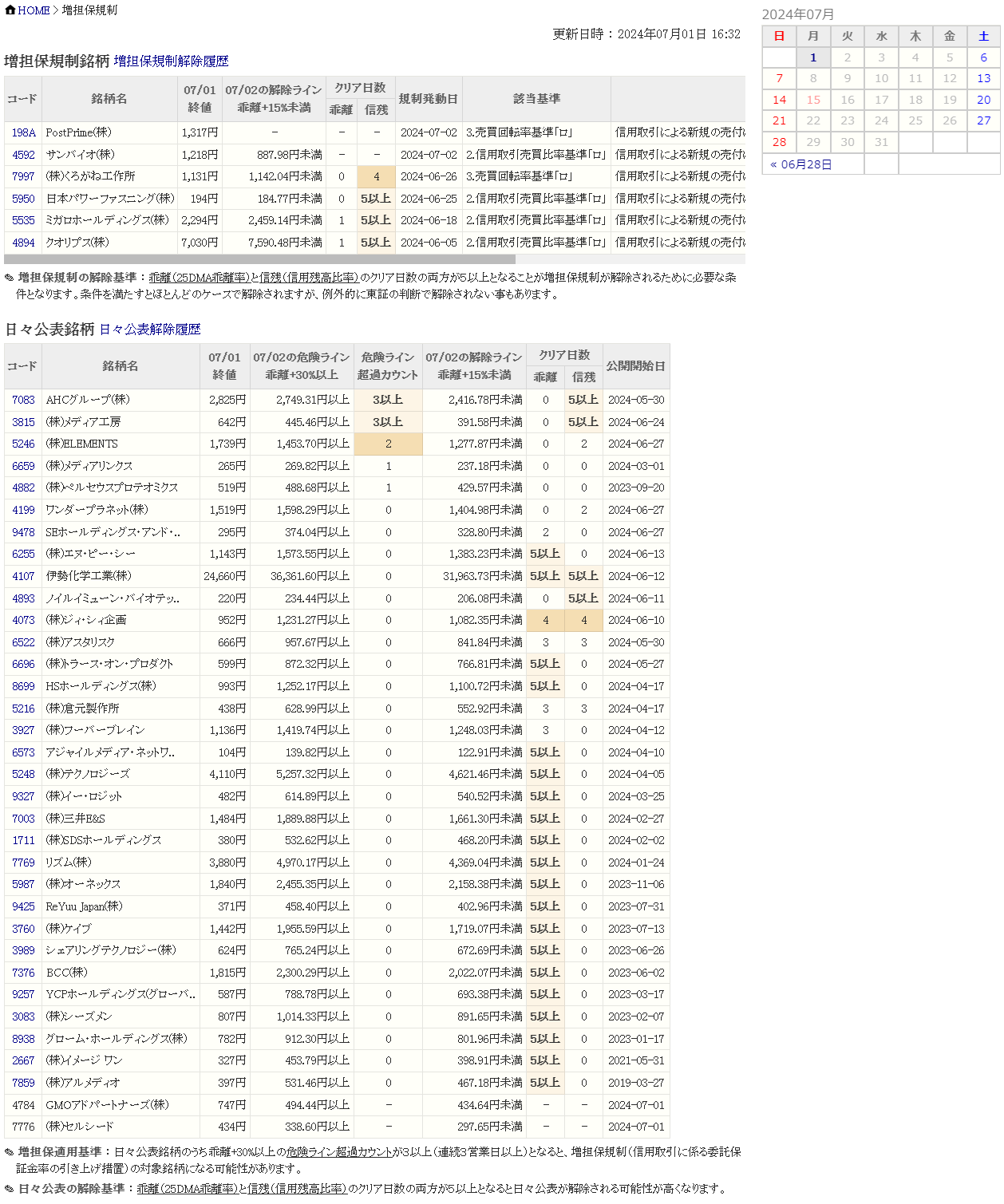Viewport: 1004px width, 1204px height.
Task: Open stock code 9425 ReYuu Japan
Action: point(23,906)
